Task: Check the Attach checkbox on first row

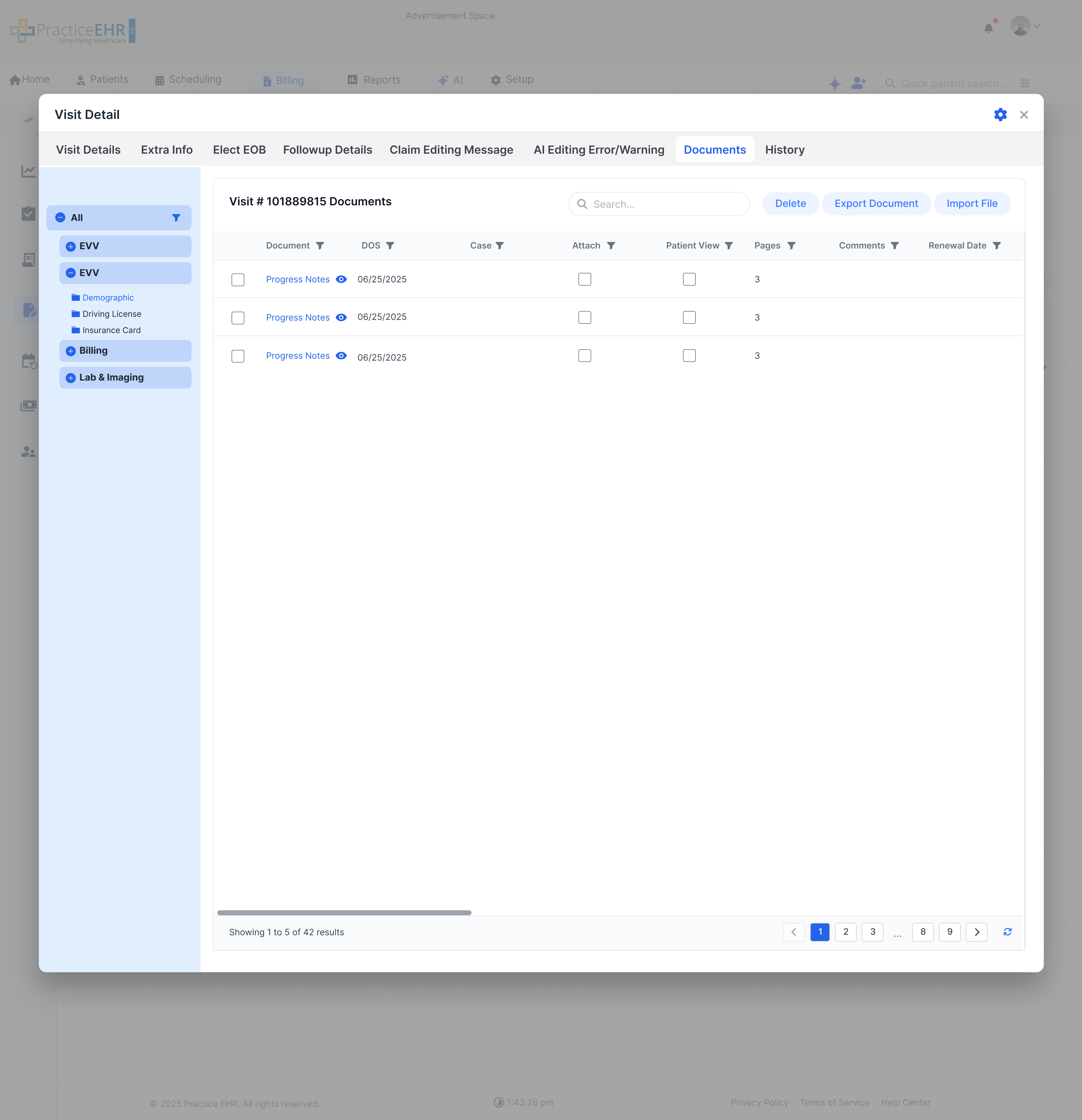Action: [x=584, y=280]
